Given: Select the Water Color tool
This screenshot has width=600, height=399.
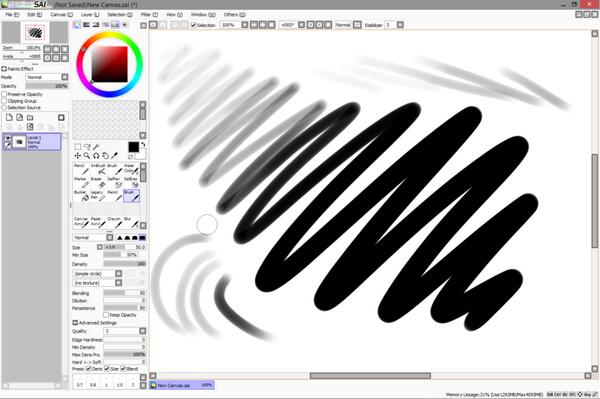Looking at the screenshot, I should (x=131, y=169).
